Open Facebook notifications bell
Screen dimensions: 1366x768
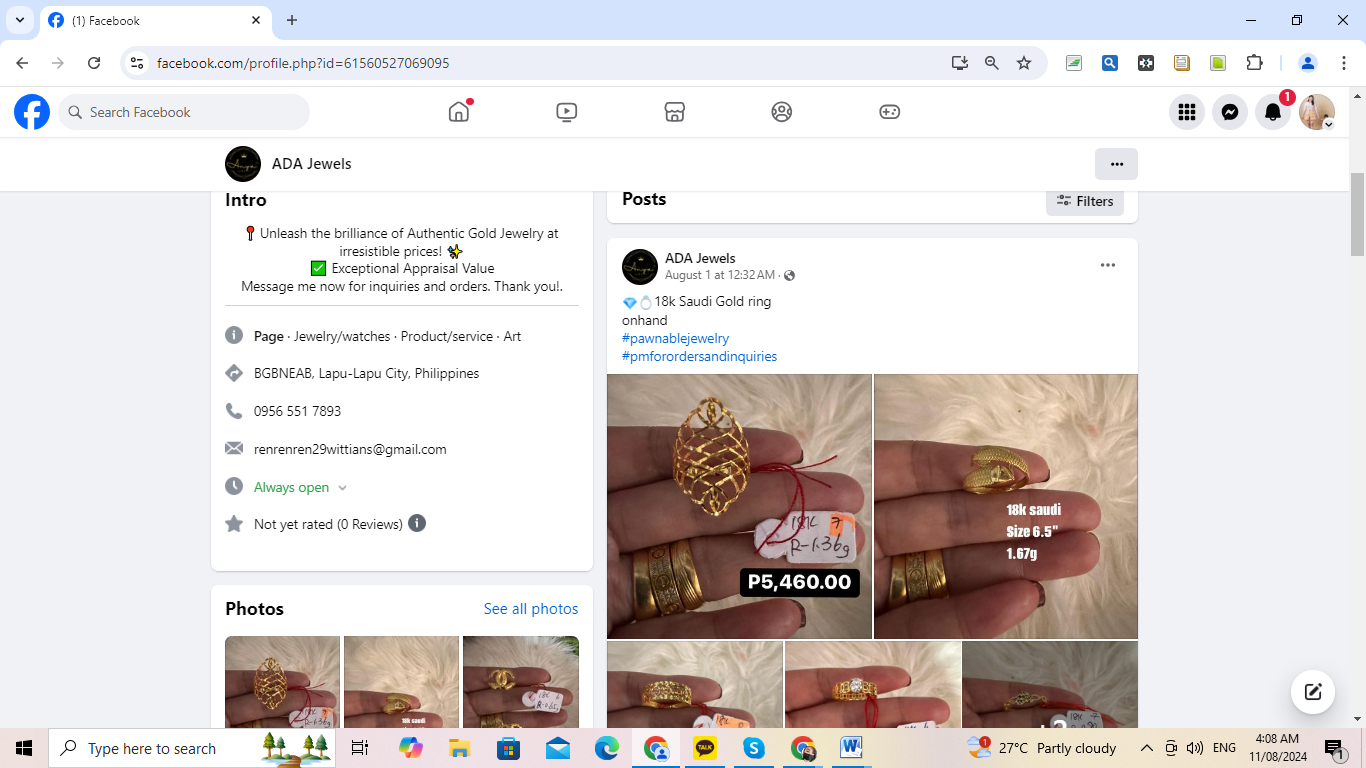[x=1273, y=112]
